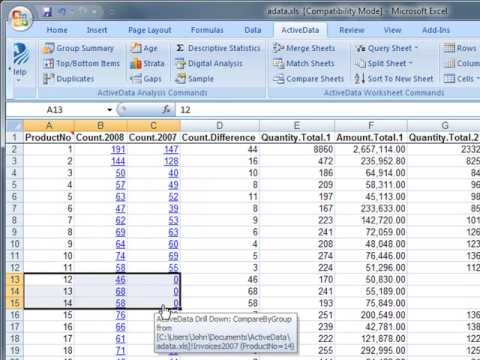
Task: Open the Name Box dropdown arrow
Action: (109, 110)
